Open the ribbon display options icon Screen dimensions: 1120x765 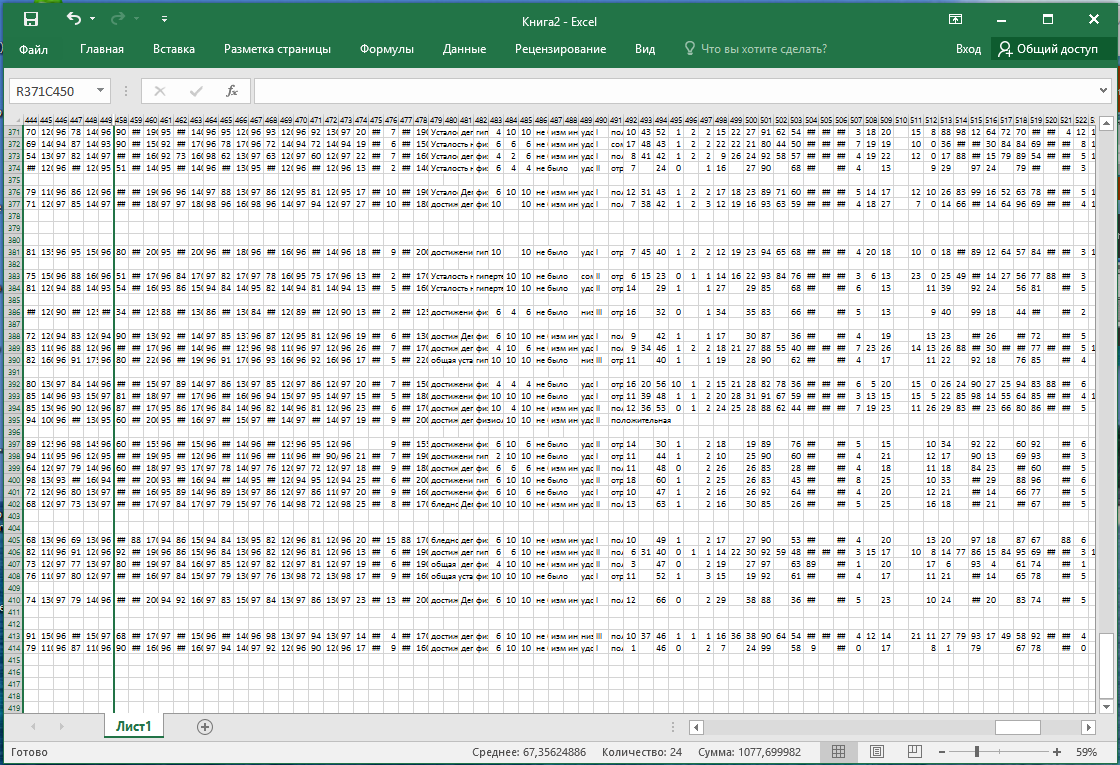956,19
